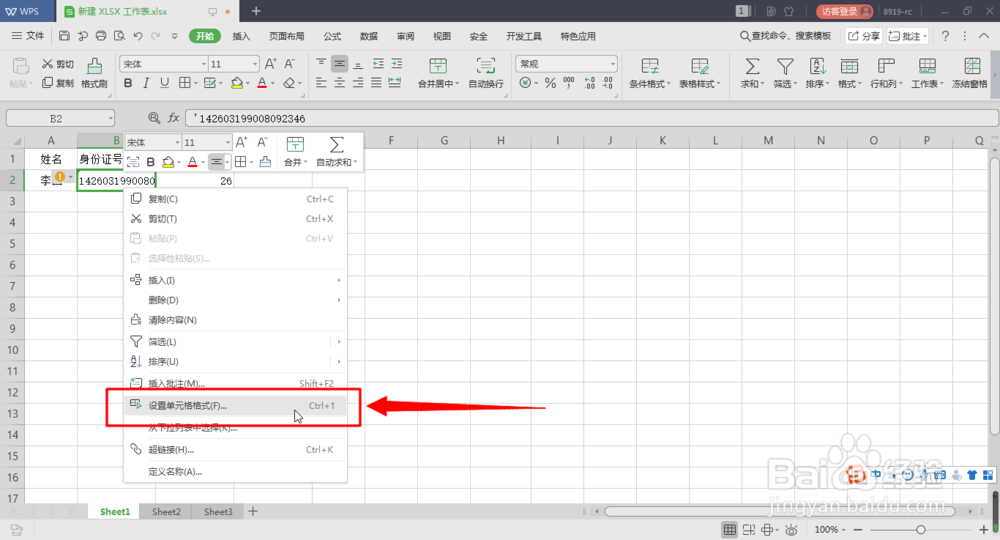Toggle Italic in the ribbon

(x=146, y=83)
